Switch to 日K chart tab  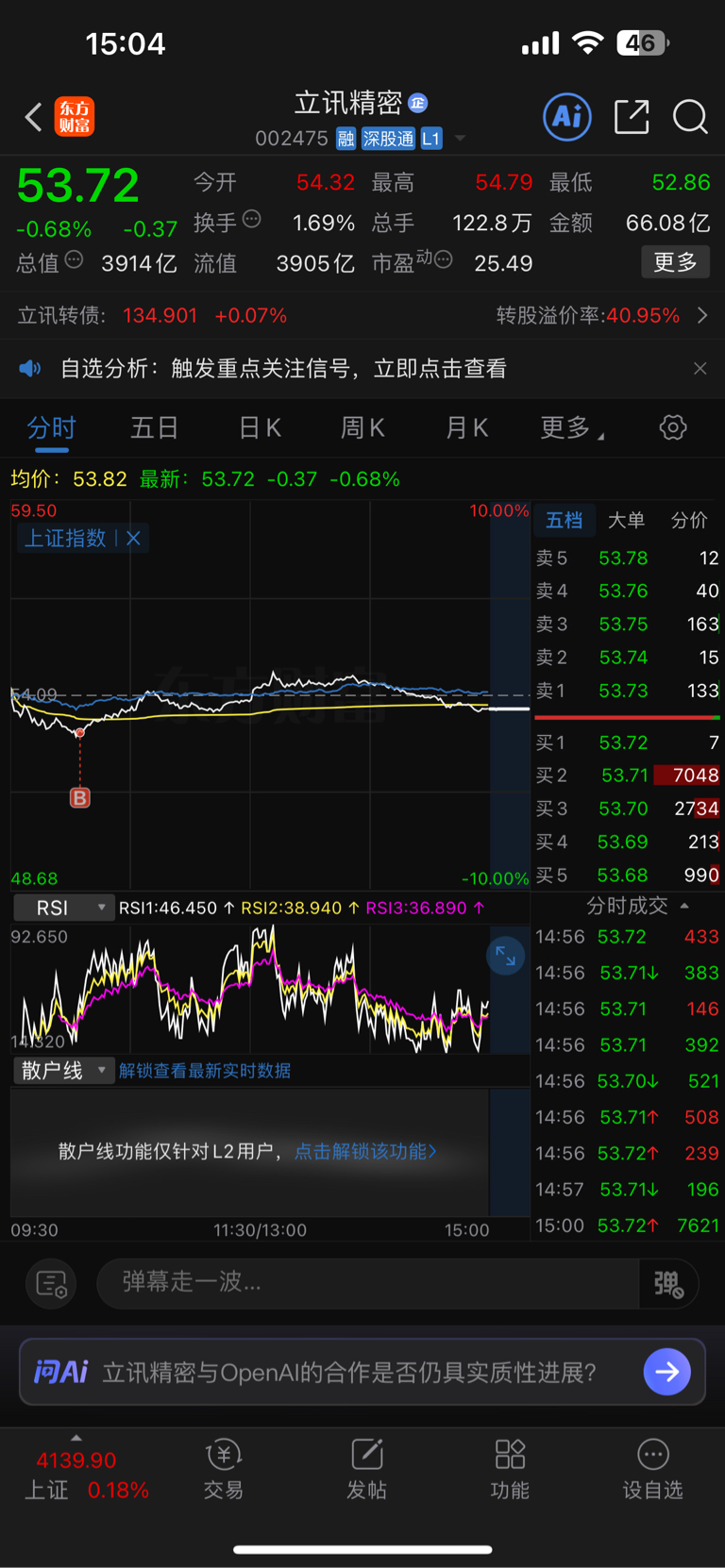pyautogui.click(x=260, y=428)
